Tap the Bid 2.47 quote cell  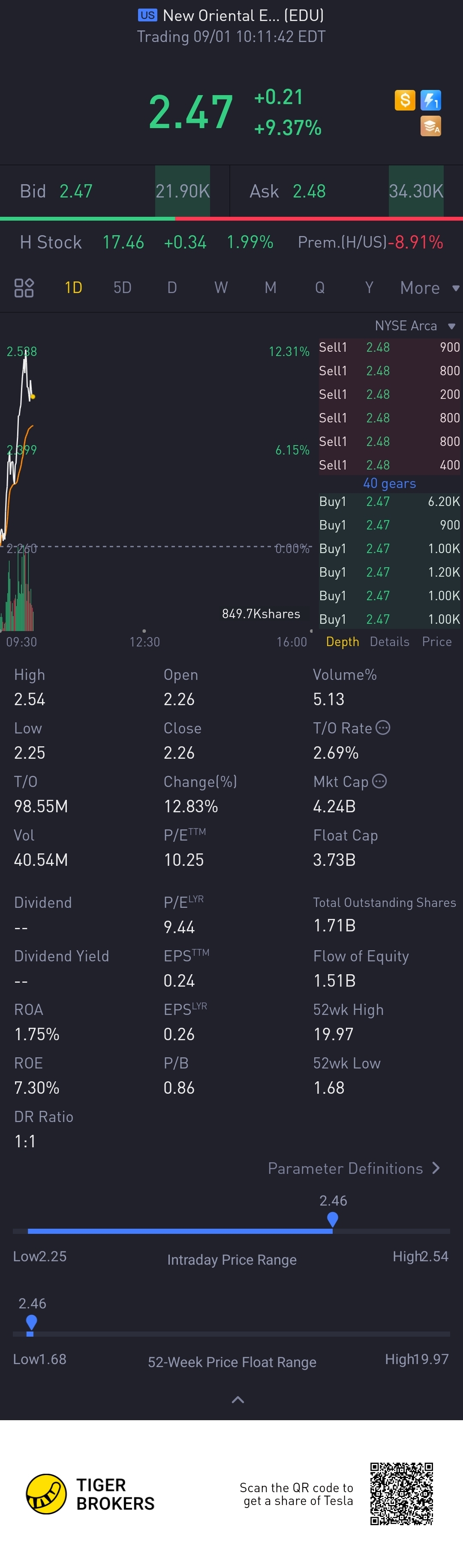point(114,191)
